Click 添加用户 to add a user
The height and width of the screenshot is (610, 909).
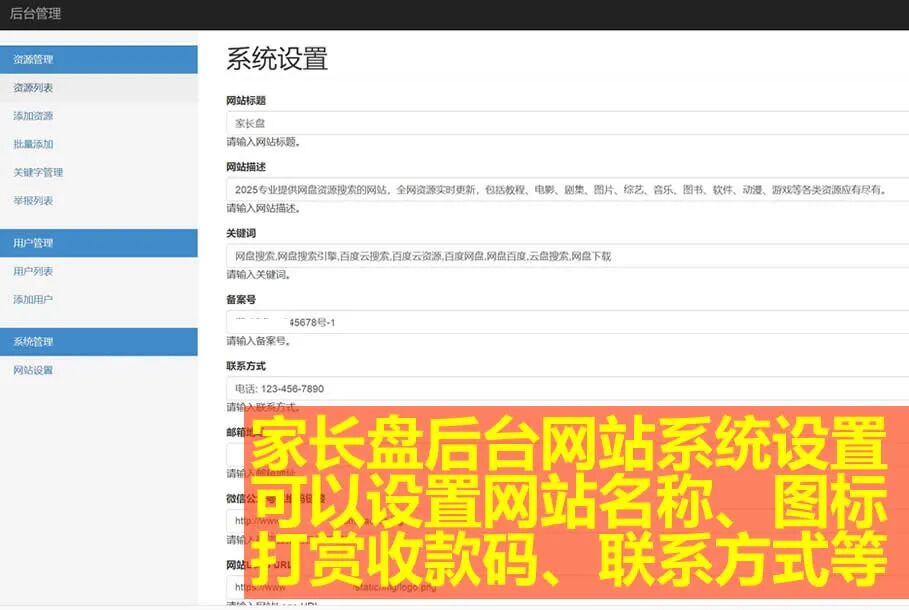click(36, 298)
